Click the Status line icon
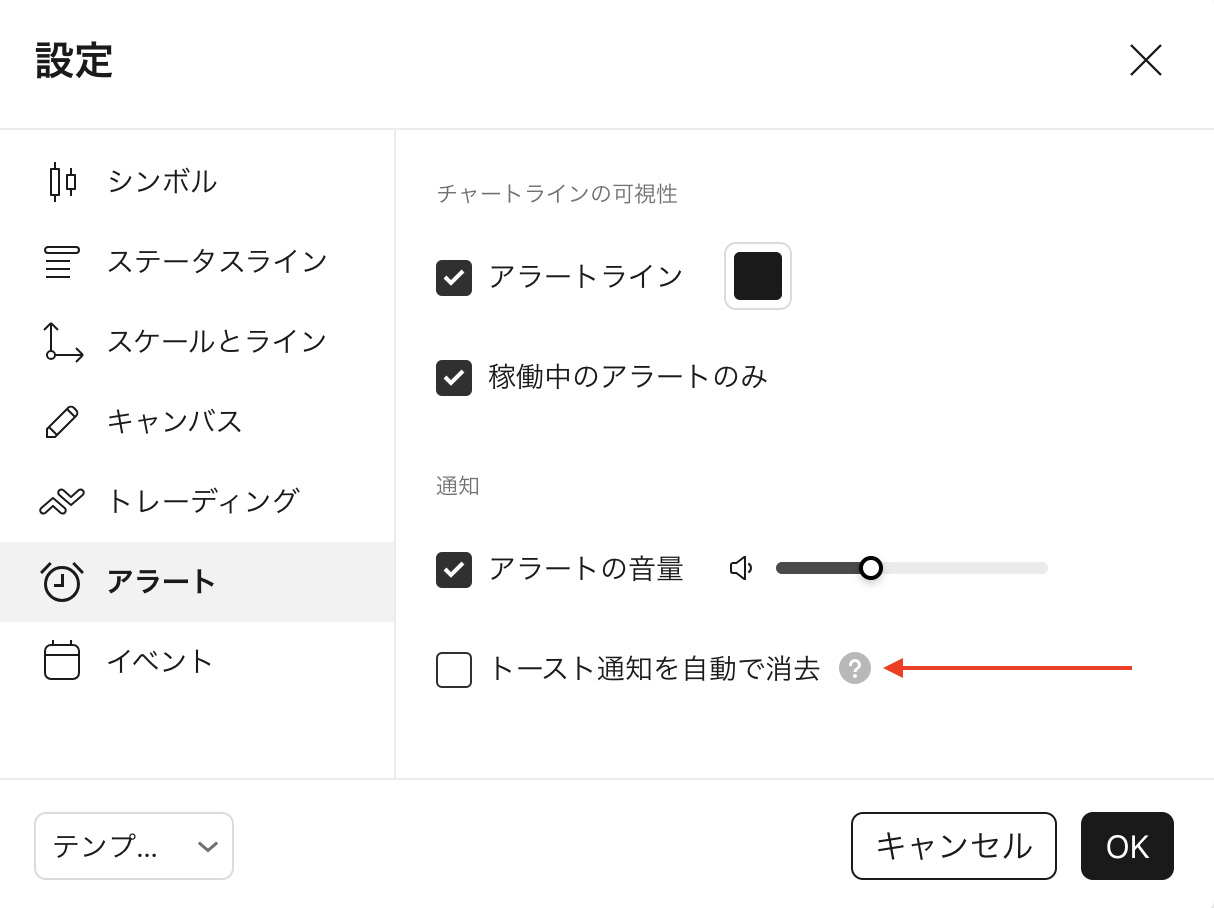Viewport: 1214px width, 908px height. (62, 262)
